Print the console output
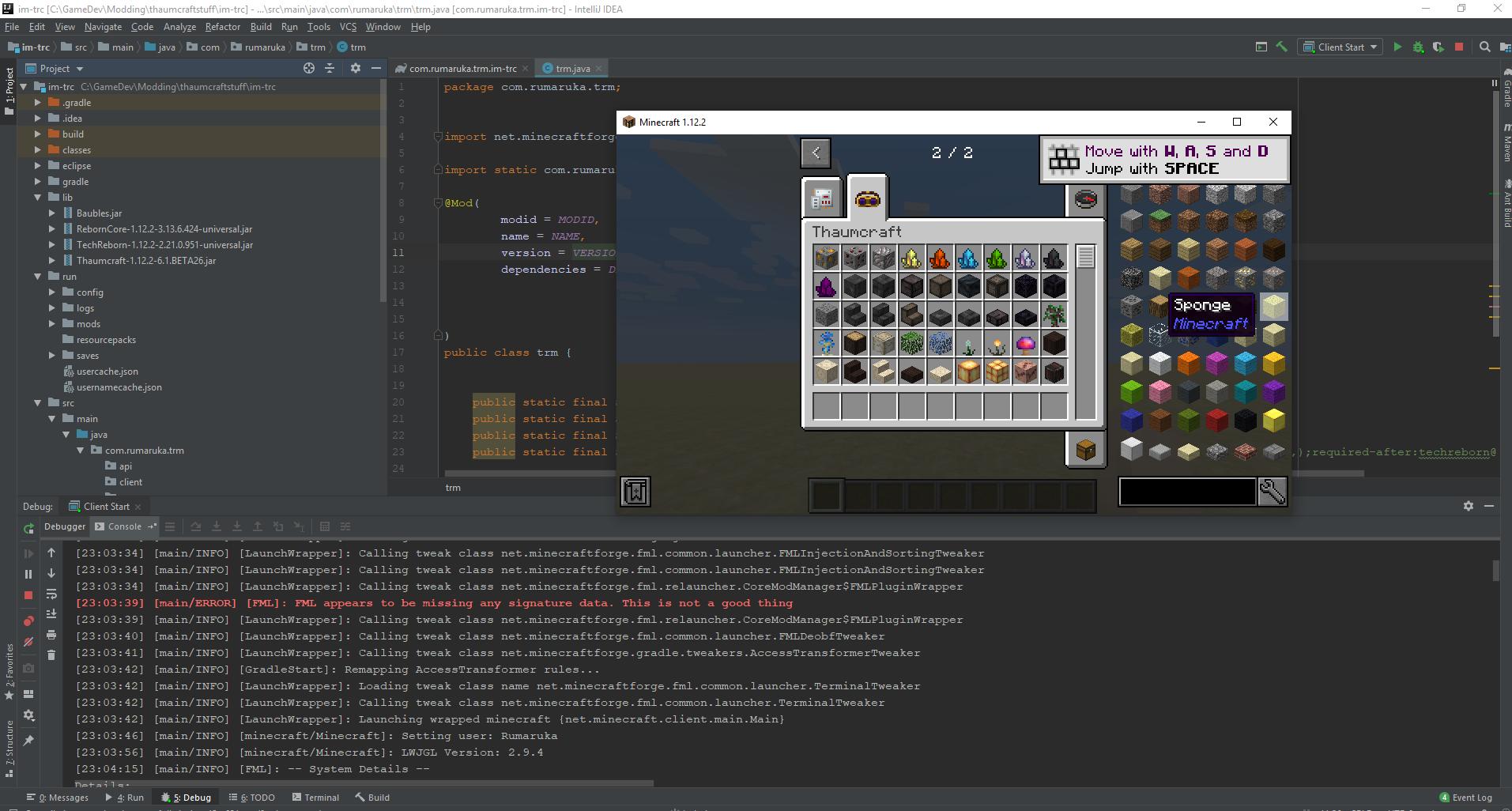Screen dimensions: 1512x811 coord(51,634)
